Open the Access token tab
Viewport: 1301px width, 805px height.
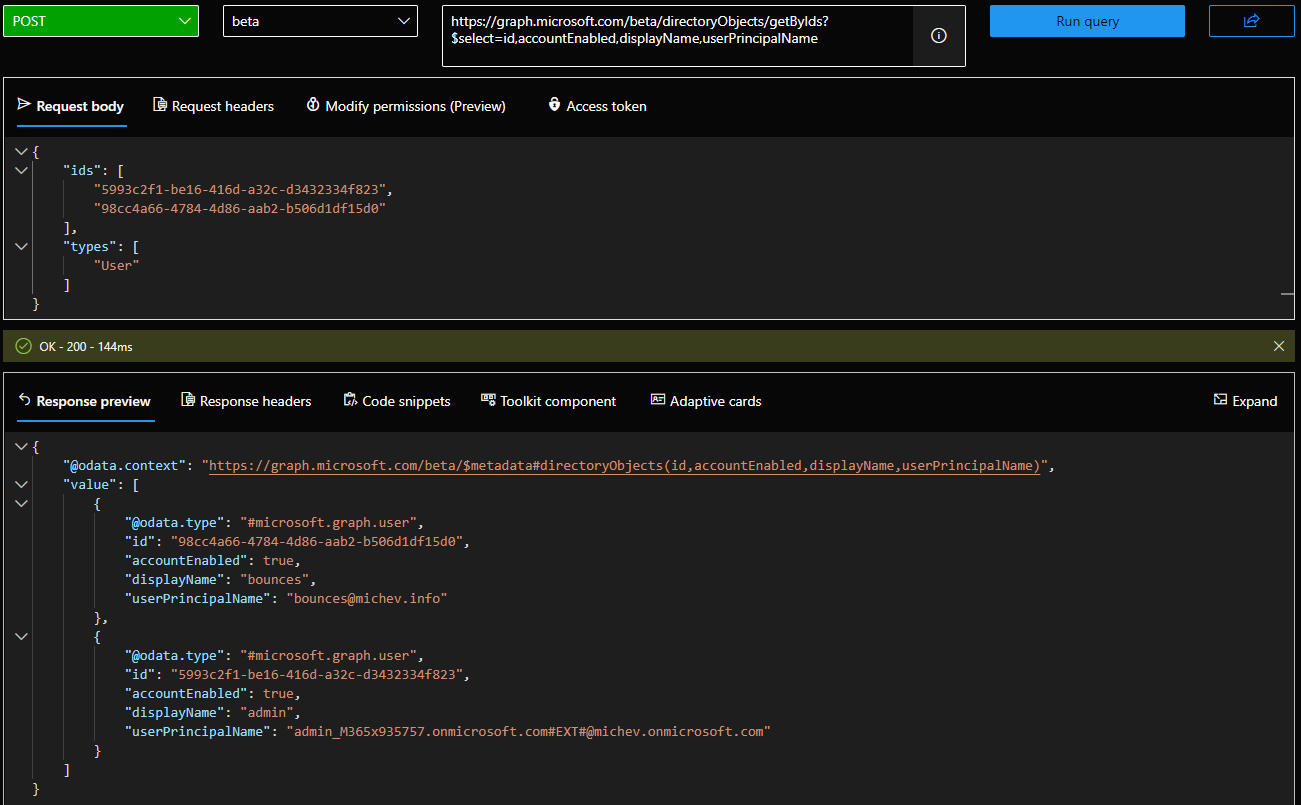(597, 106)
